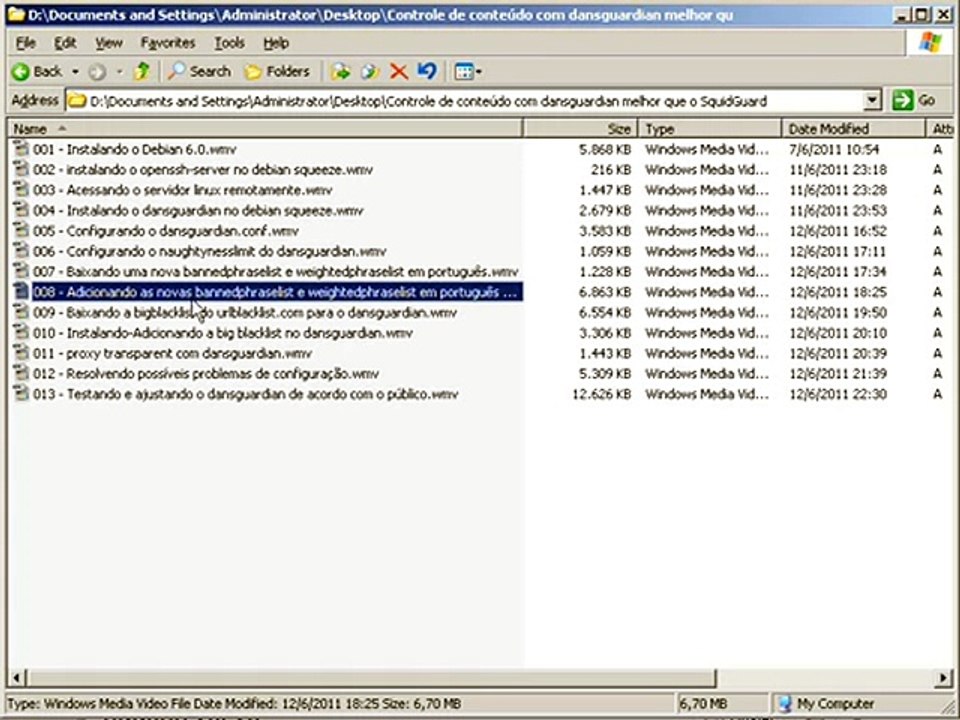Select '004 - Instalando o dansguardian no debian squeeze.wmv'
Screen dimensions: 960x720
coord(198,211)
